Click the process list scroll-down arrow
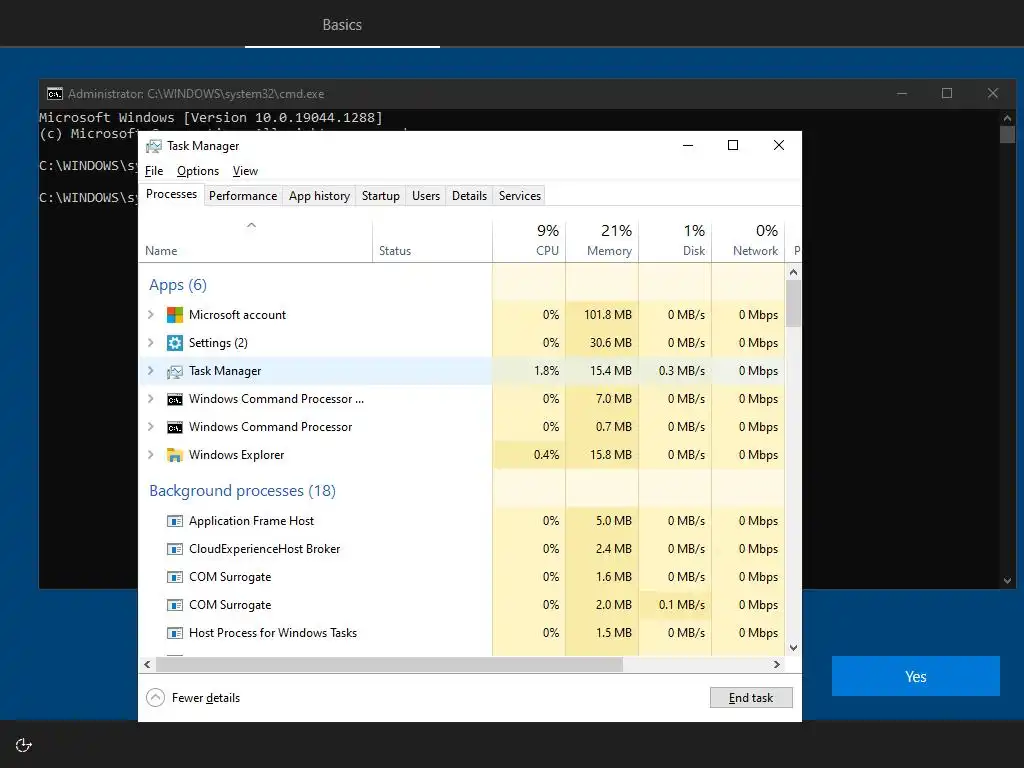Viewport: 1024px width, 768px height. point(793,648)
